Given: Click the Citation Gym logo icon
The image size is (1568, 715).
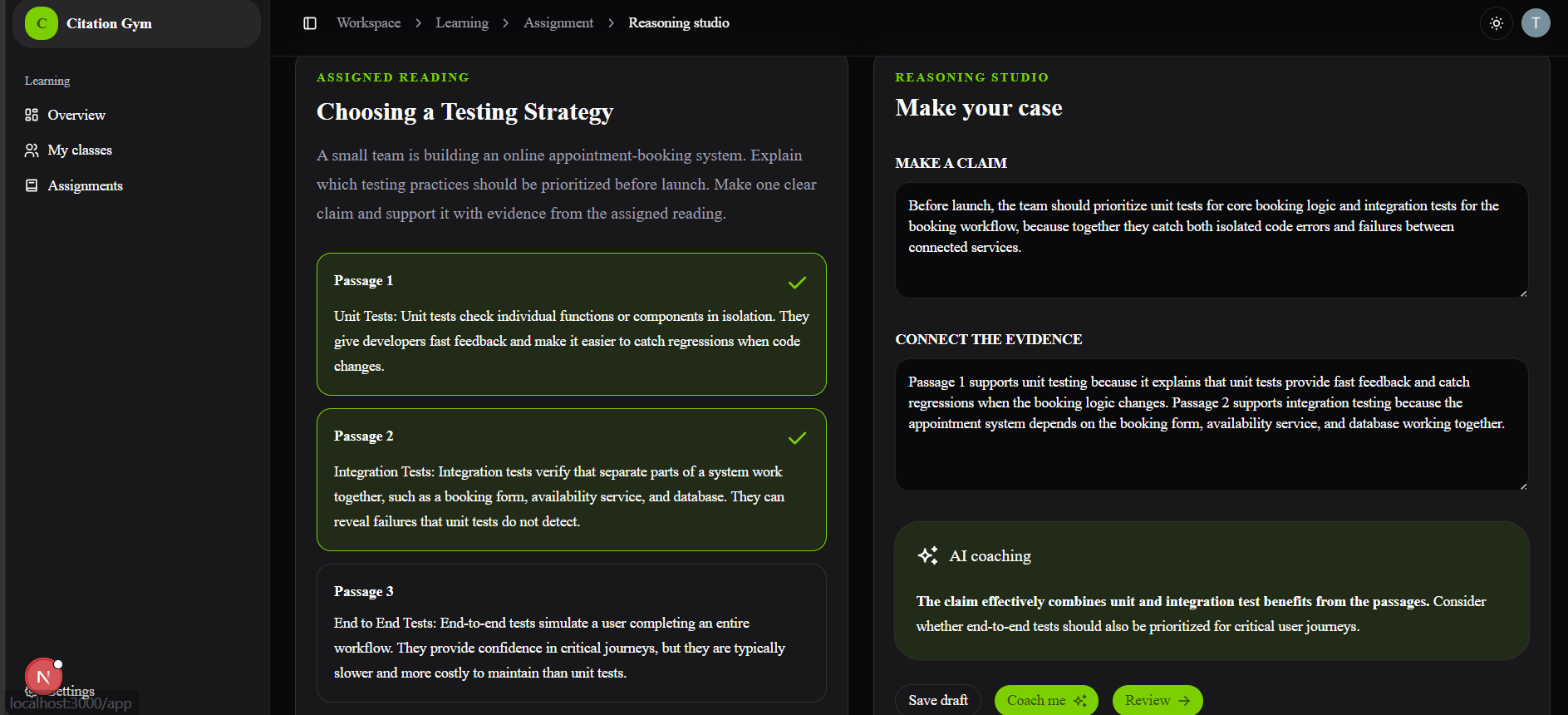Looking at the screenshot, I should pyautogui.click(x=42, y=23).
